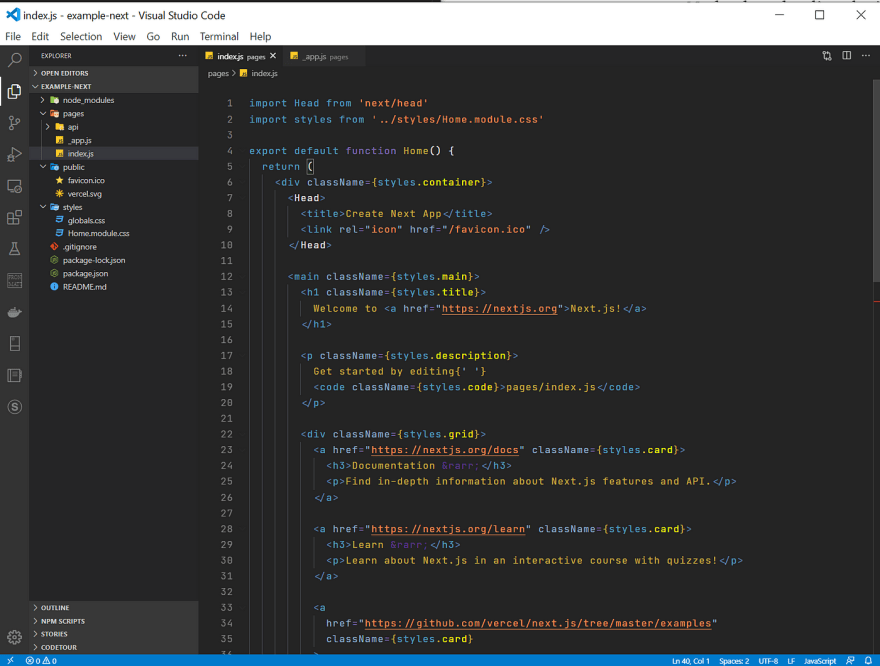This screenshot has width=880, height=666.
Task: Expand the Codetour section
Action: 114,647
